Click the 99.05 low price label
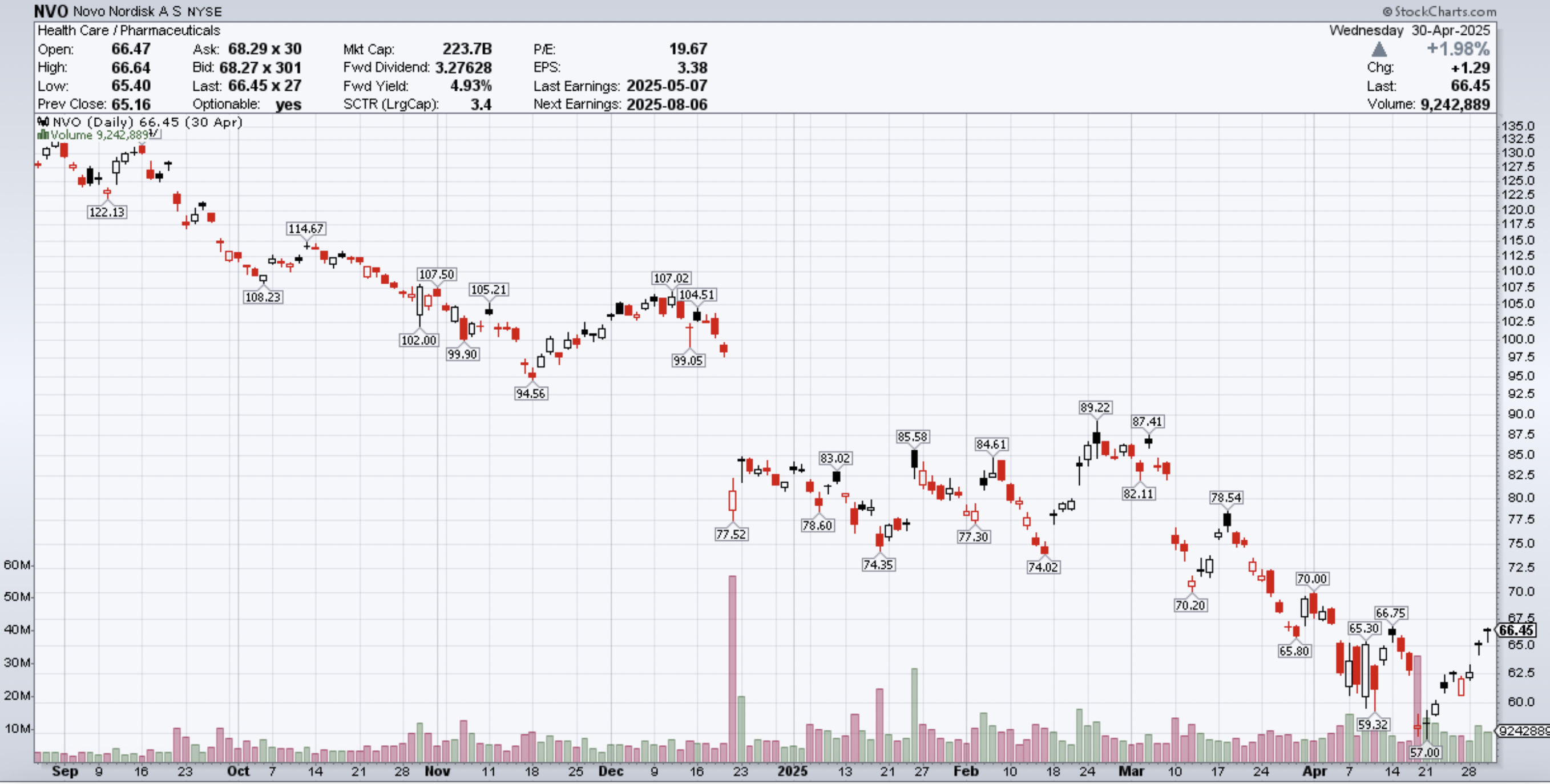This screenshot has height=784, width=1550. [x=688, y=361]
